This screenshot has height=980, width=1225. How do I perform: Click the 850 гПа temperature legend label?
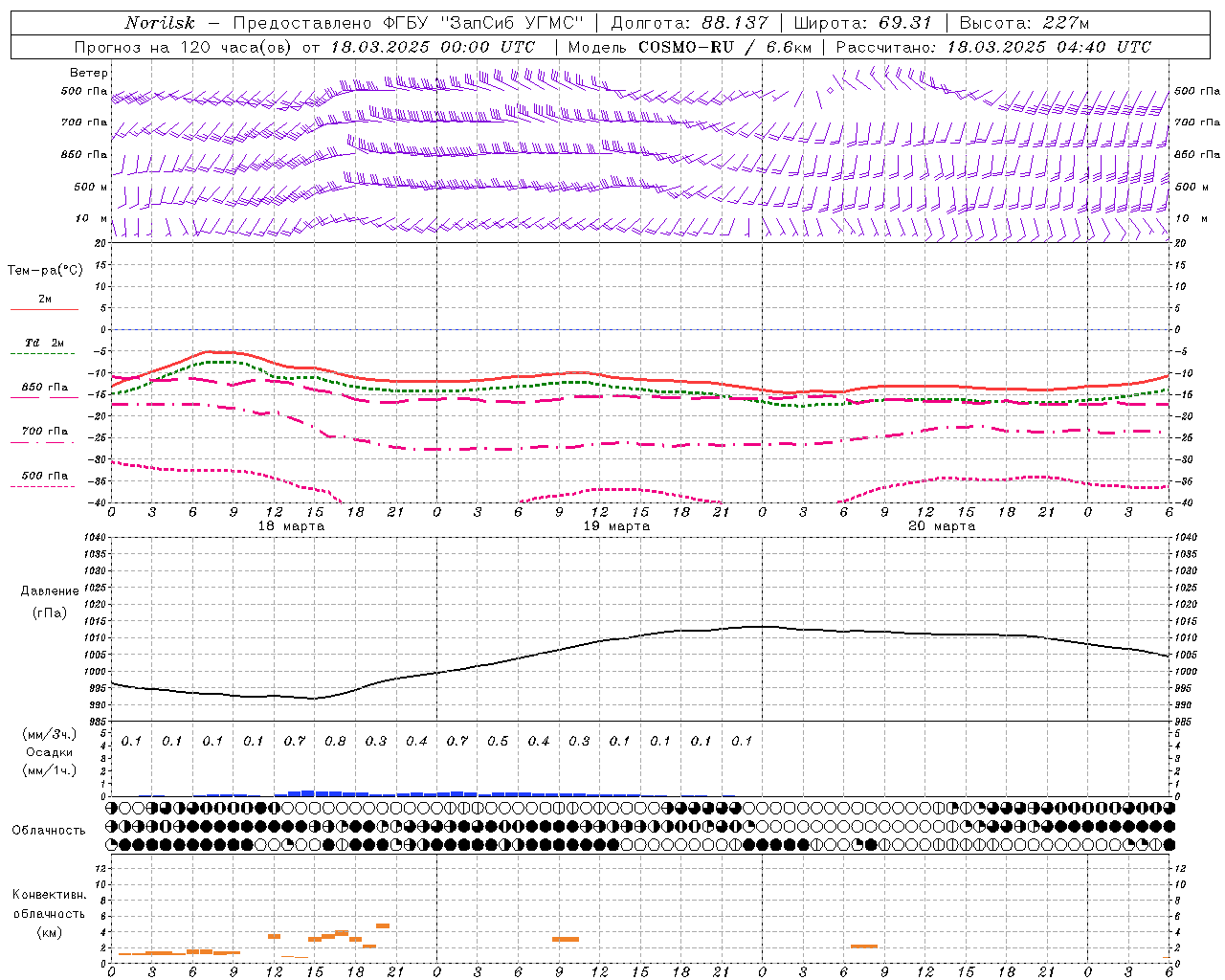coord(45,388)
